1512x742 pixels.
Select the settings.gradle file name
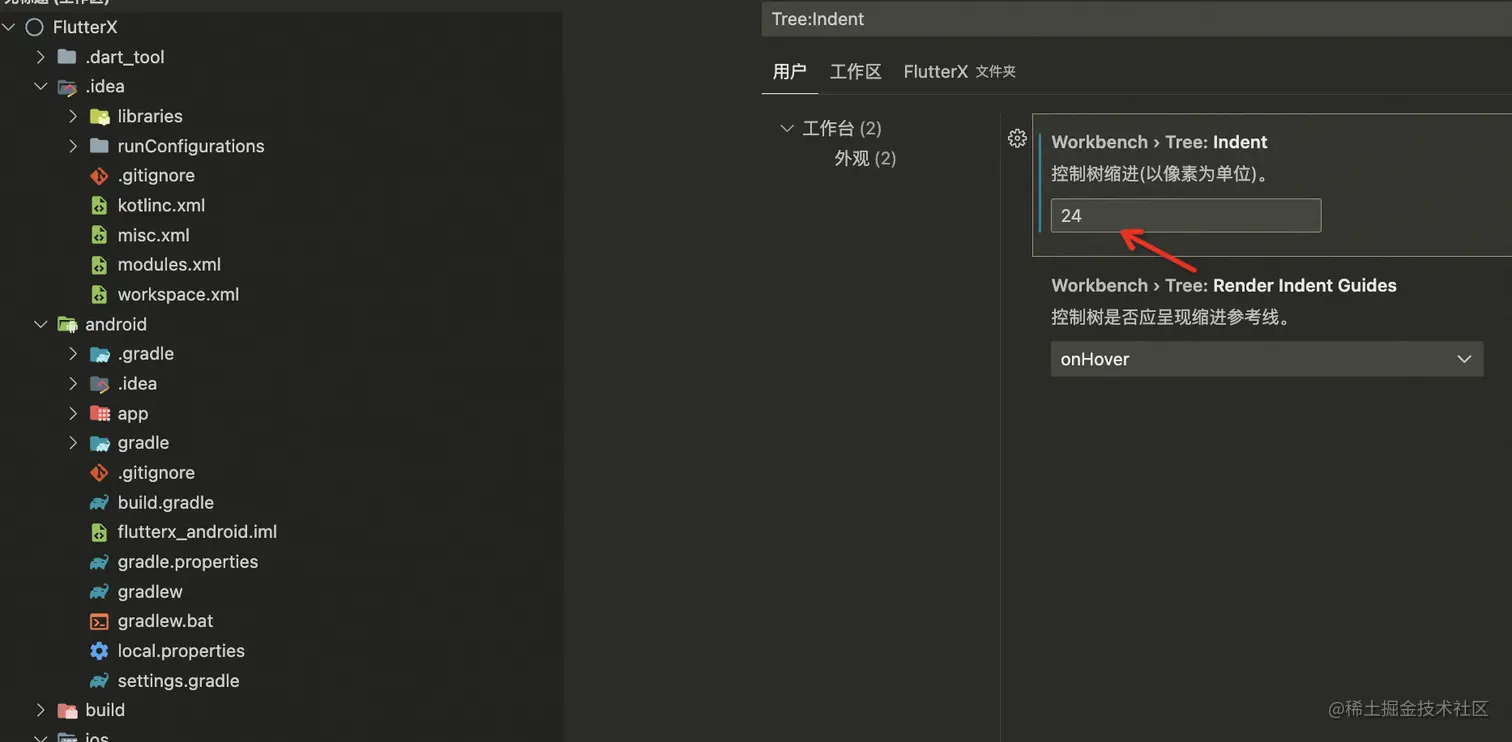click(x=178, y=681)
